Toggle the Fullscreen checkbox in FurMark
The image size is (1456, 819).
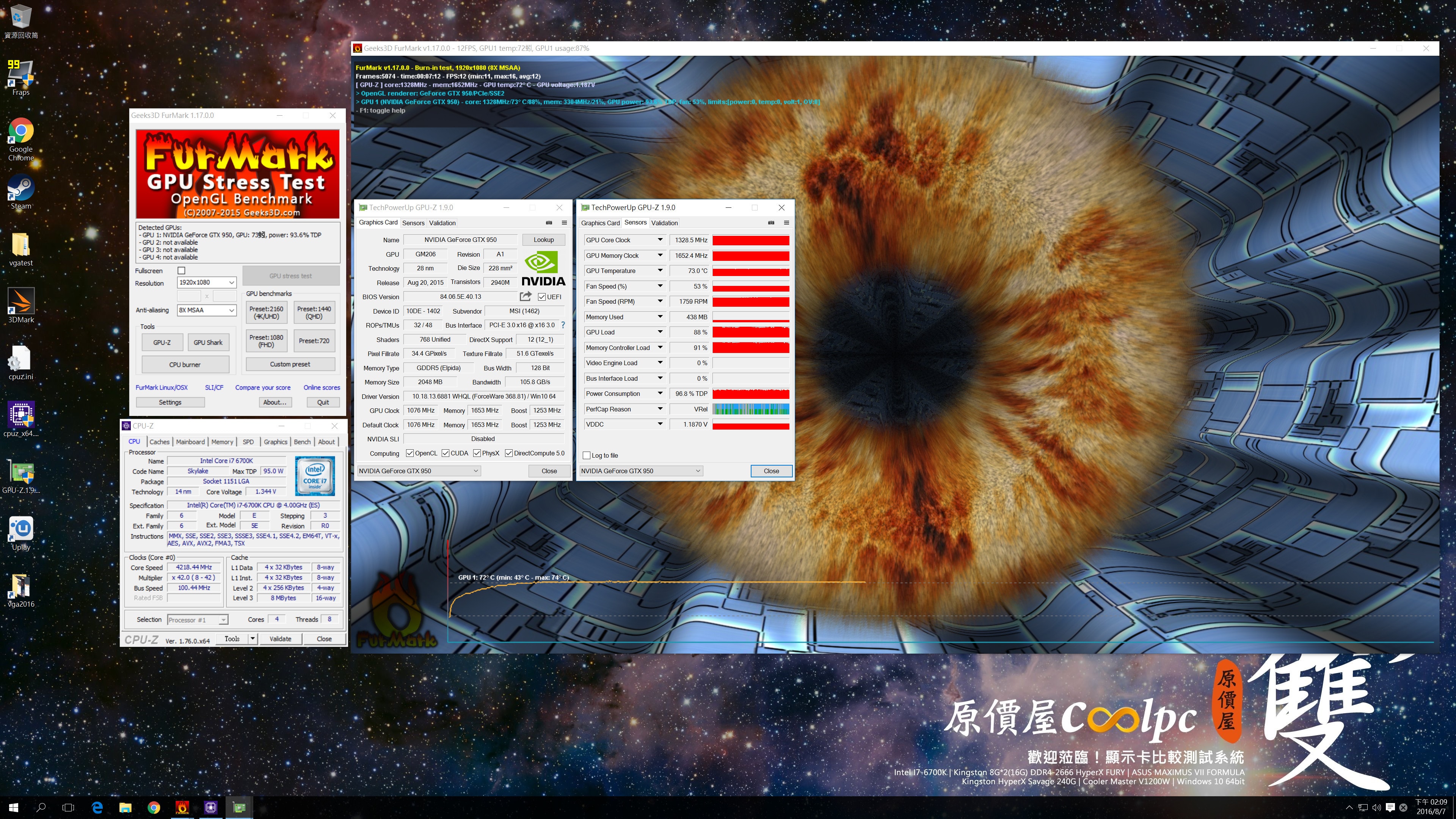coord(182,271)
